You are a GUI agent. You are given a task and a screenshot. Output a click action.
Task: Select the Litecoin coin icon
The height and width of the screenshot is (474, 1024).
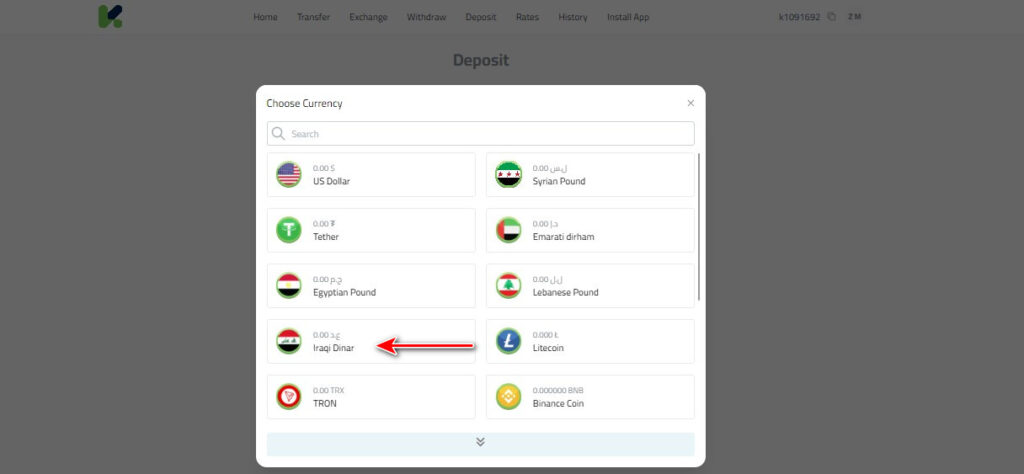(508, 341)
